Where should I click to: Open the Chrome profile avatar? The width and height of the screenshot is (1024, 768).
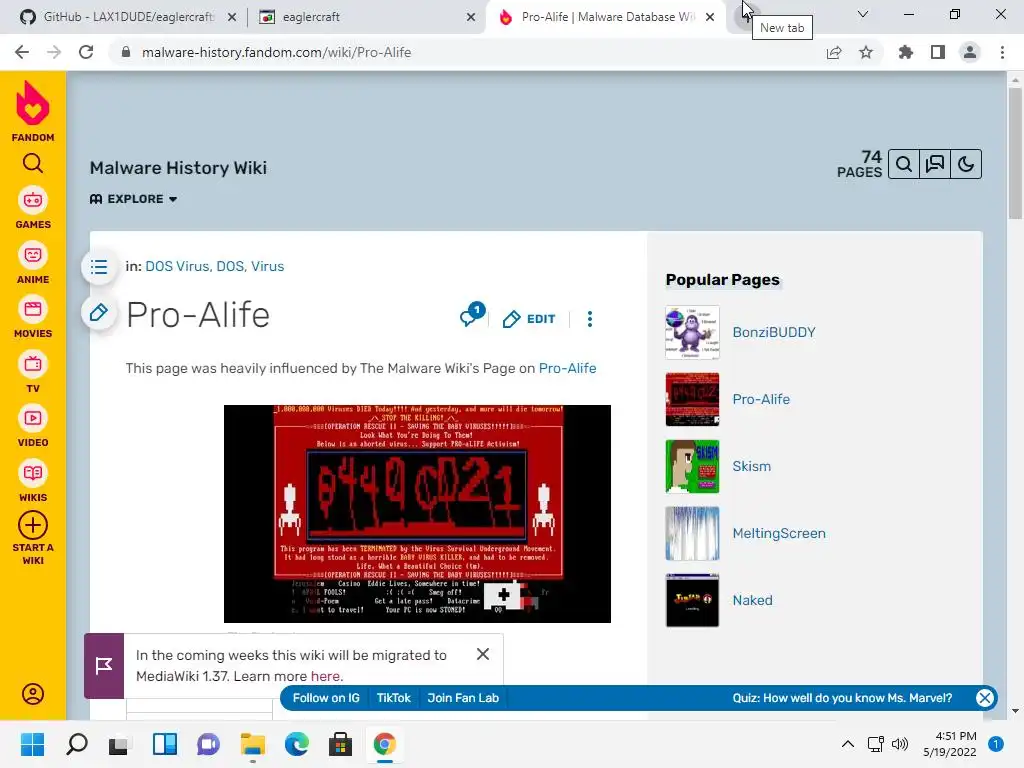click(970, 52)
